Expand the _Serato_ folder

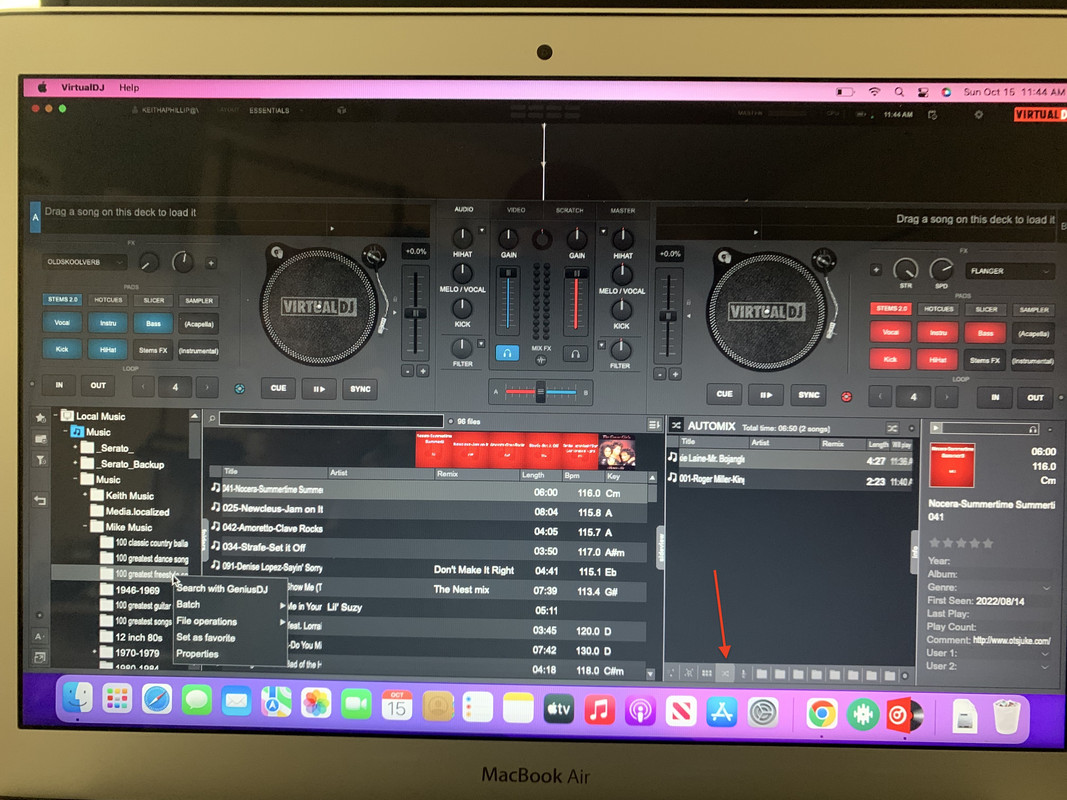click(x=76, y=448)
